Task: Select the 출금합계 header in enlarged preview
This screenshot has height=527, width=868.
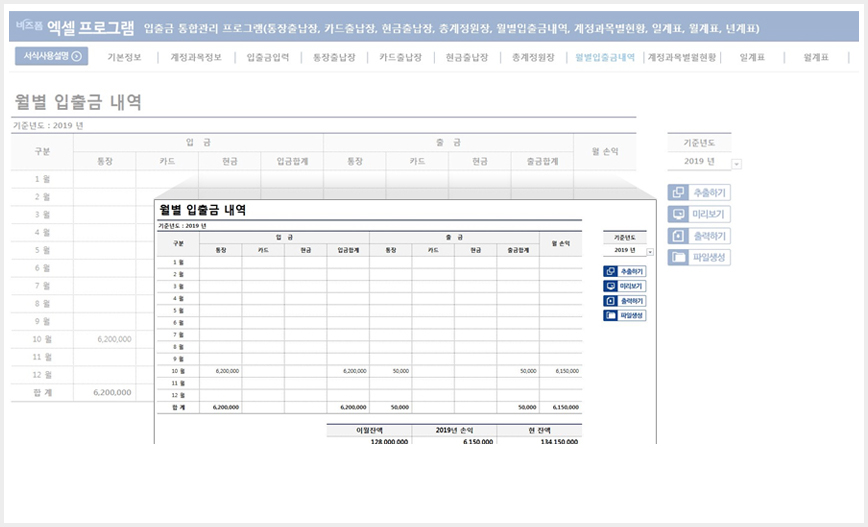Action: pos(518,250)
